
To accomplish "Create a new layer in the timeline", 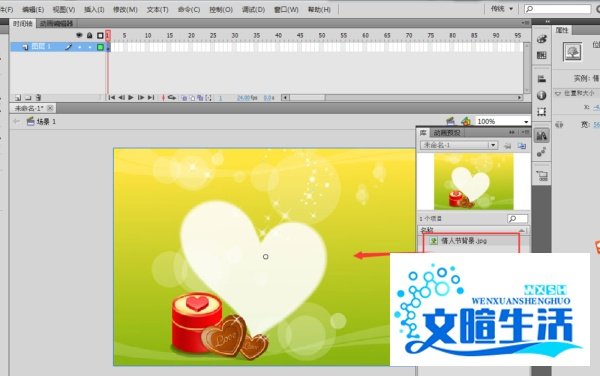I will pyautogui.click(x=18, y=98).
